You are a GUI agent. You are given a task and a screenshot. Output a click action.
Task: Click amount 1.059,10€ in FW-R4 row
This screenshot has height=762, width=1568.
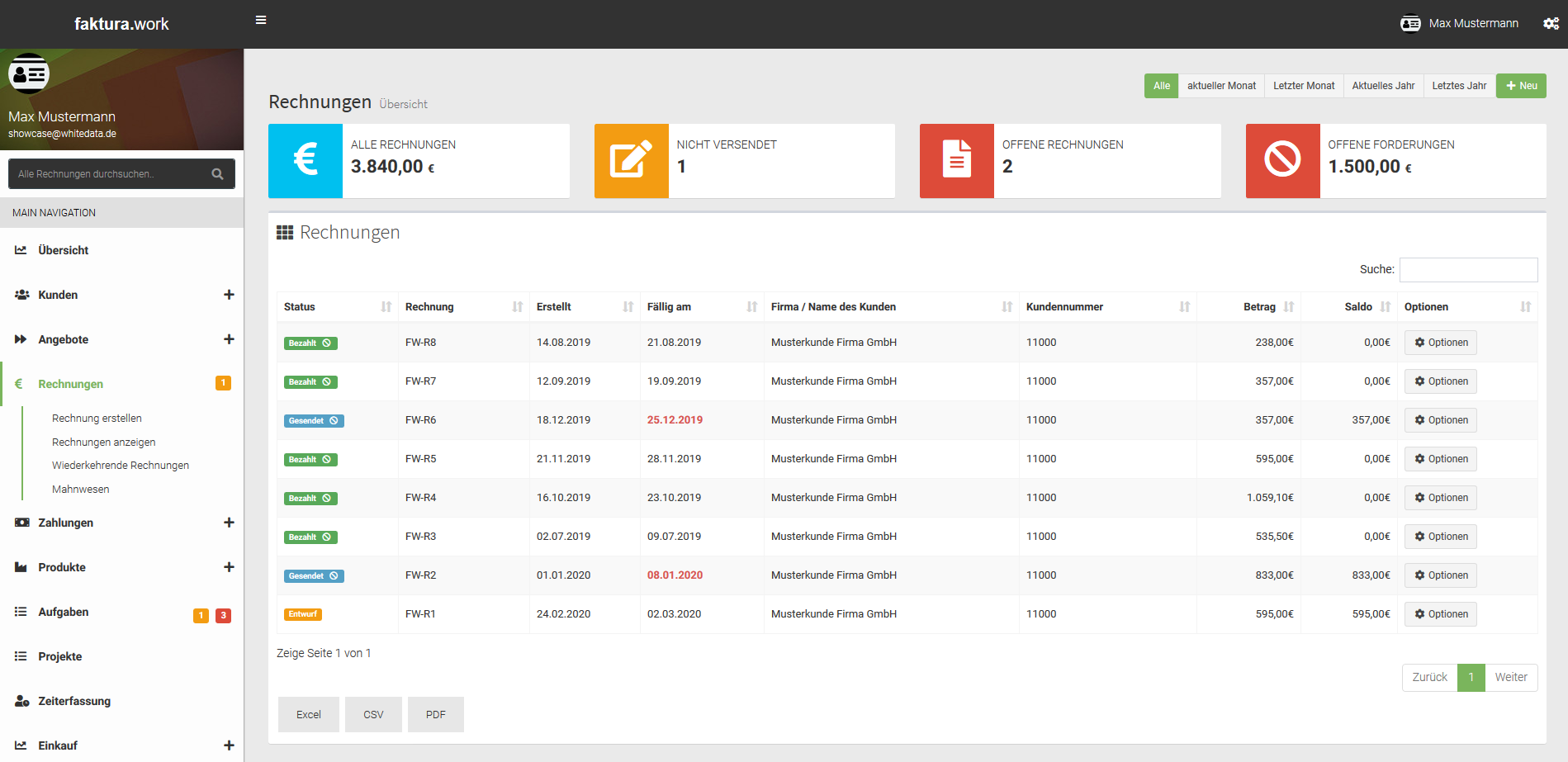tap(1270, 498)
